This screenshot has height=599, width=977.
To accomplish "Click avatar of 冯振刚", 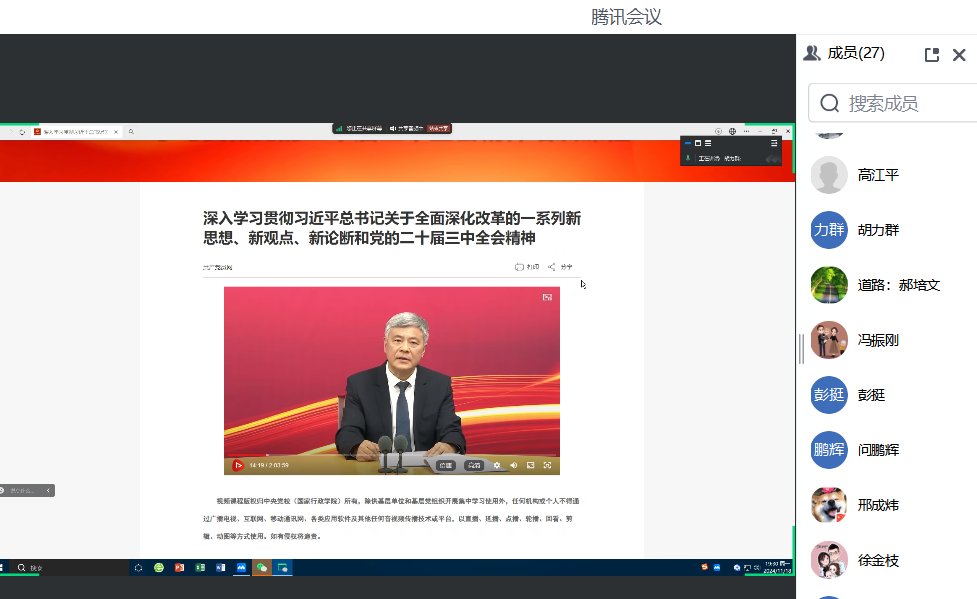I will tap(829, 340).
